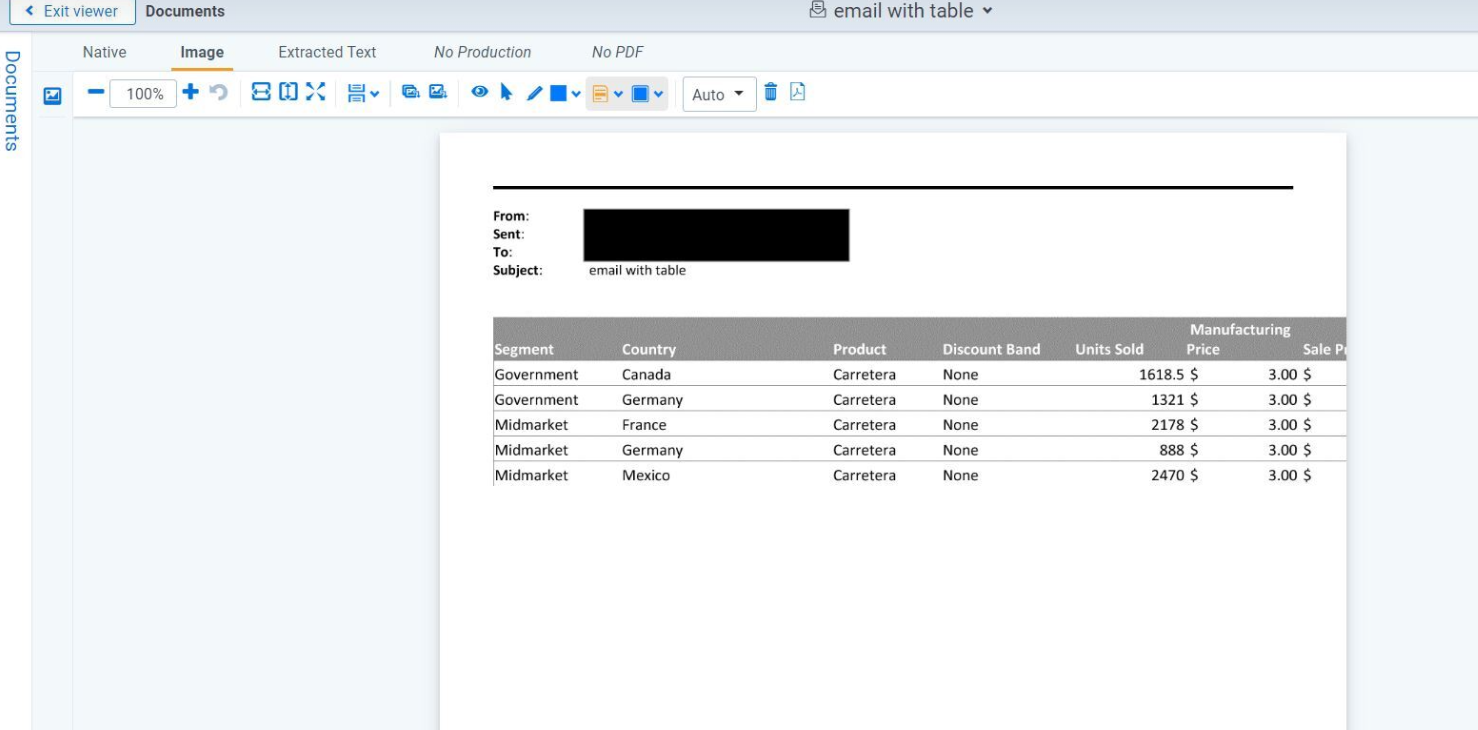Zoom out with the minus icon
The image size is (1478, 730).
[x=96, y=92]
